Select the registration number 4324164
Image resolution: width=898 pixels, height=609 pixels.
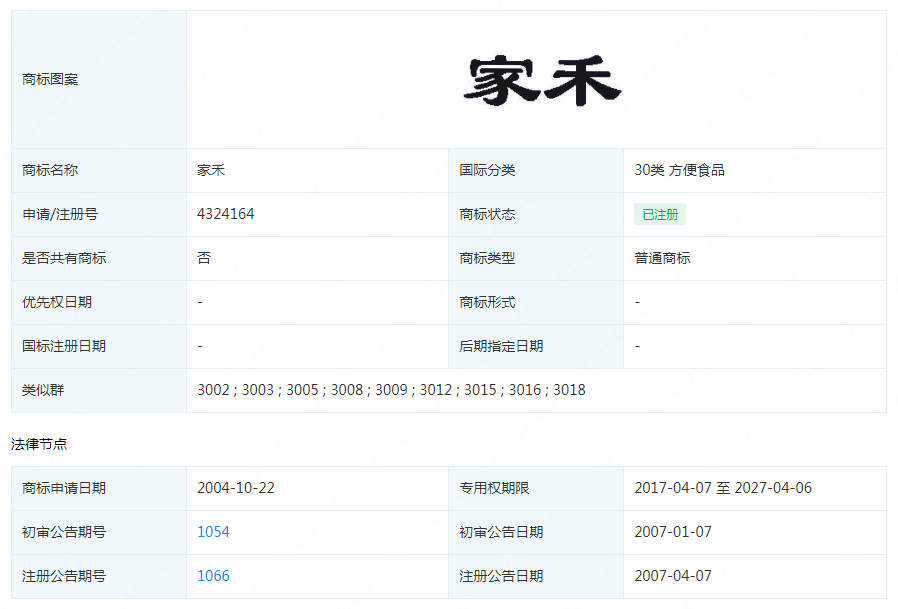point(226,214)
